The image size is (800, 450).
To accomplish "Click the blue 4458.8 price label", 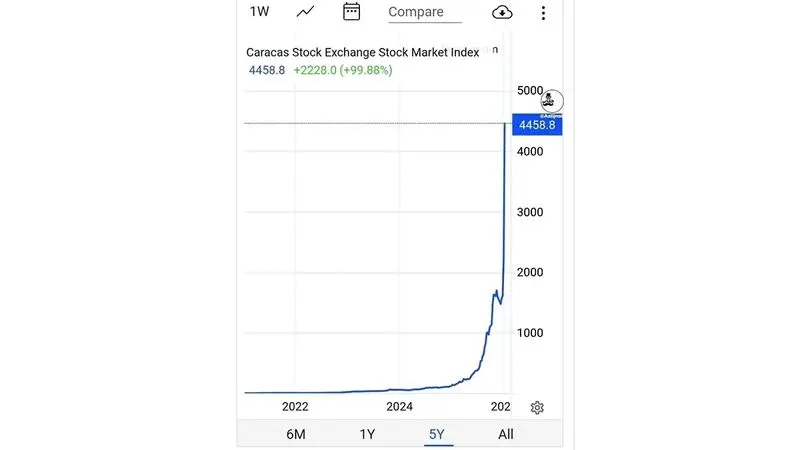I will click(x=537, y=126).
